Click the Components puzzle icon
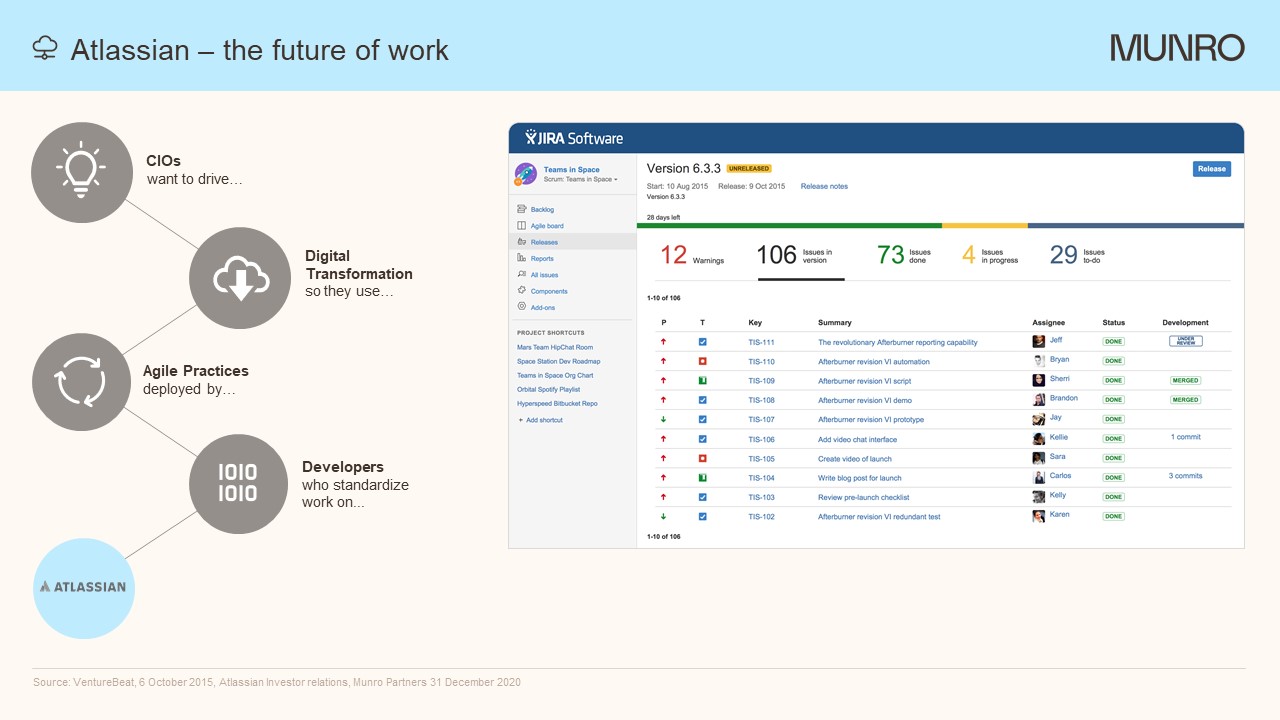 coord(522,291)
